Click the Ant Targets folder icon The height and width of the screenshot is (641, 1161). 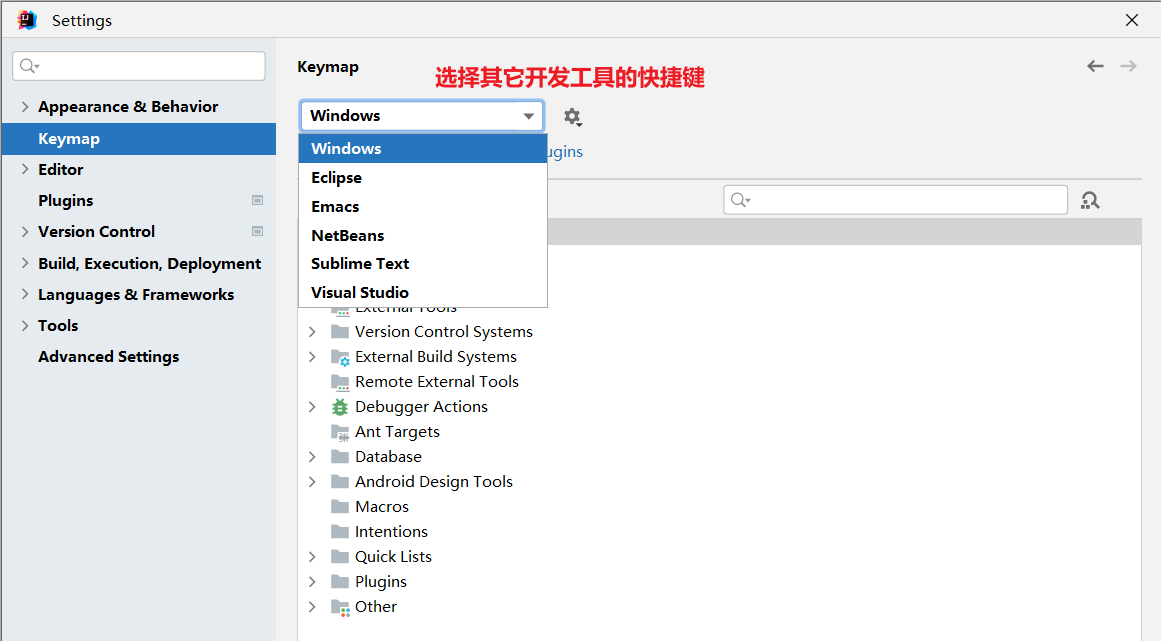[x=340, y=432]
